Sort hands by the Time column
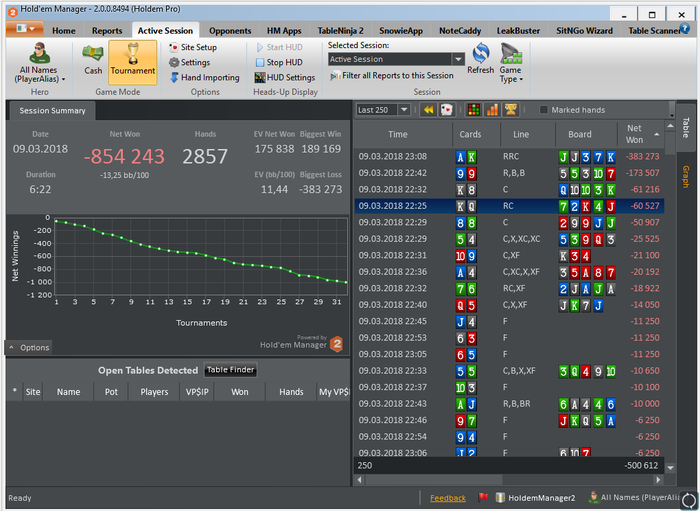The image size is (700, 511). click(397, 134)
